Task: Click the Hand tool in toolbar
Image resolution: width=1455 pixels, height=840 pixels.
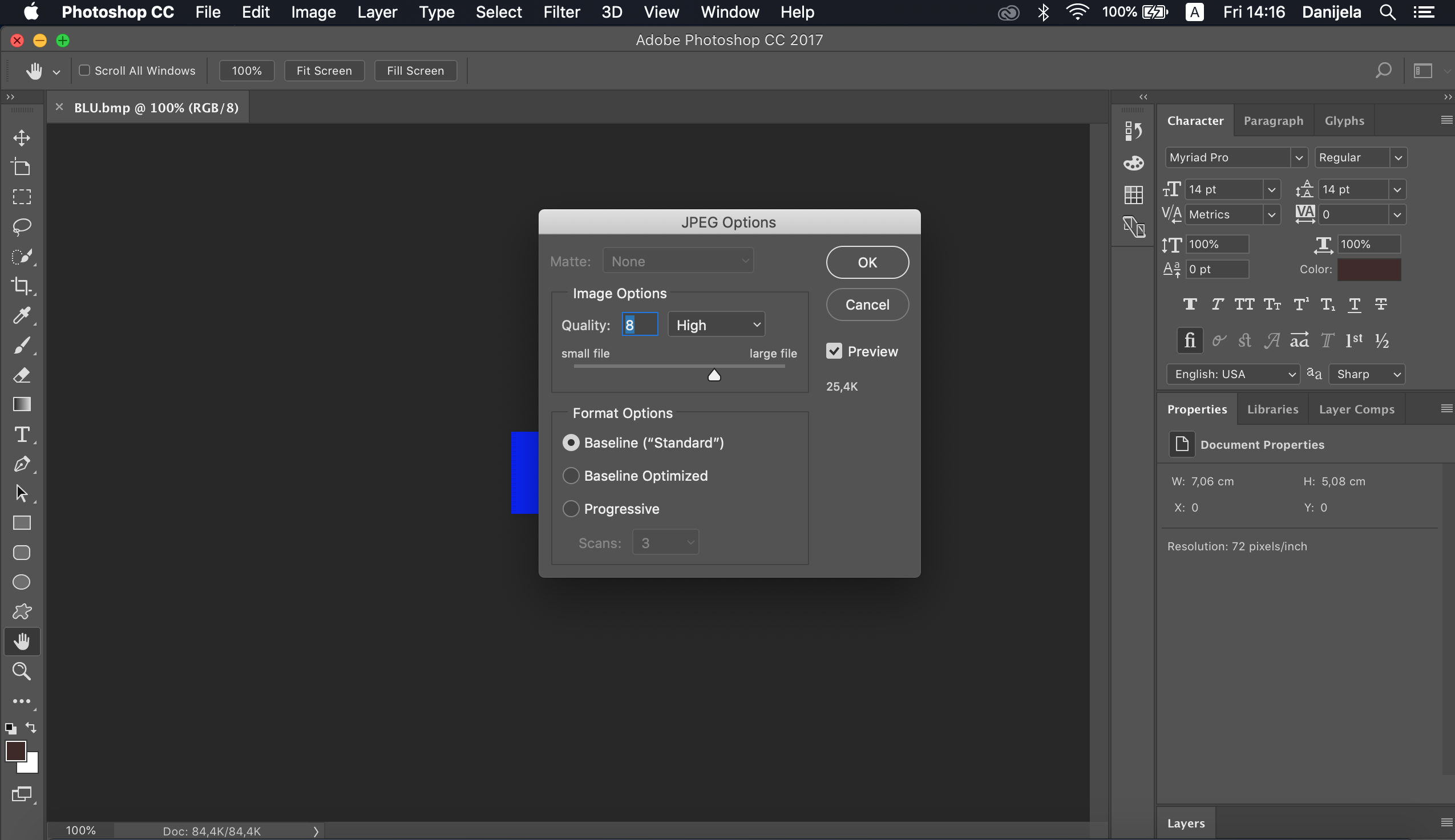Action: click(22, 641)
